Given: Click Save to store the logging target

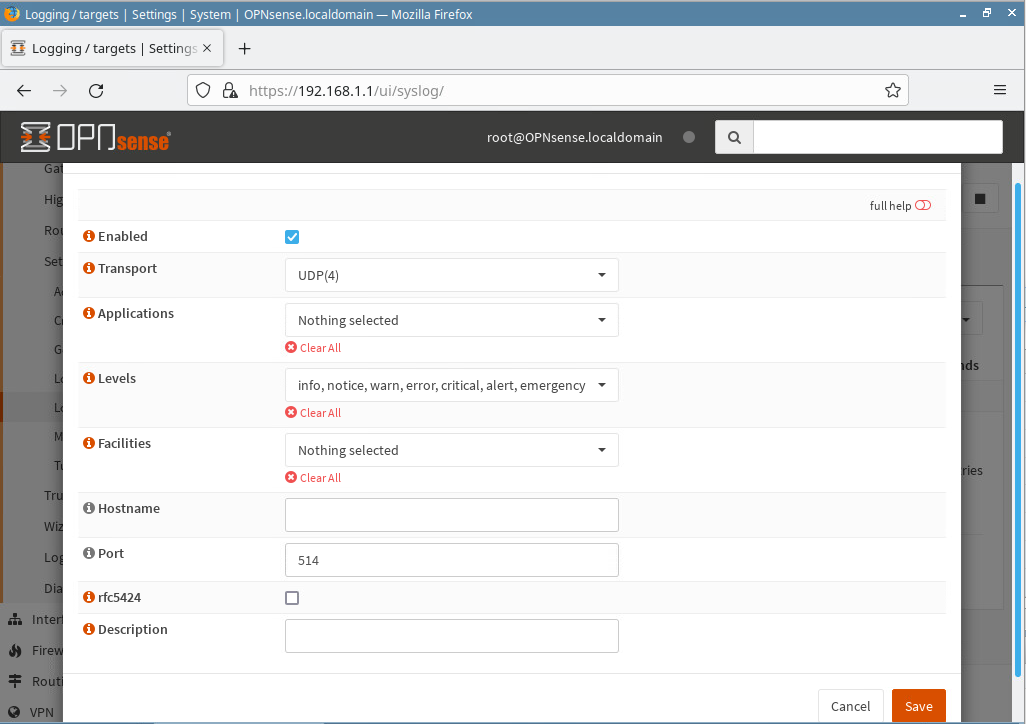Looking at the screenshot, I should pyautogui.click(x=918, y=706).
